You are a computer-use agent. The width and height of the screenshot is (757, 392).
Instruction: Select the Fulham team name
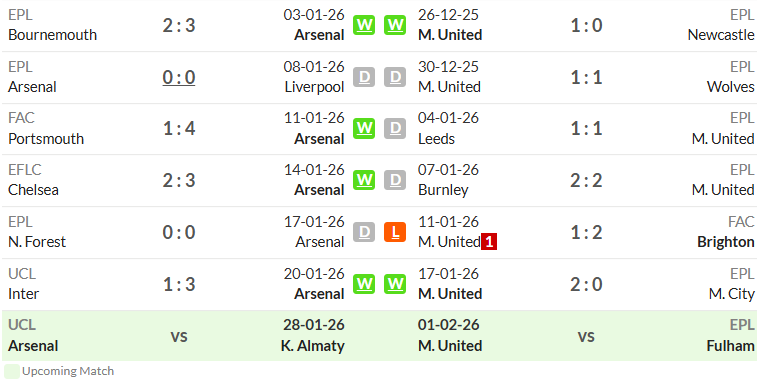(730, 346)
